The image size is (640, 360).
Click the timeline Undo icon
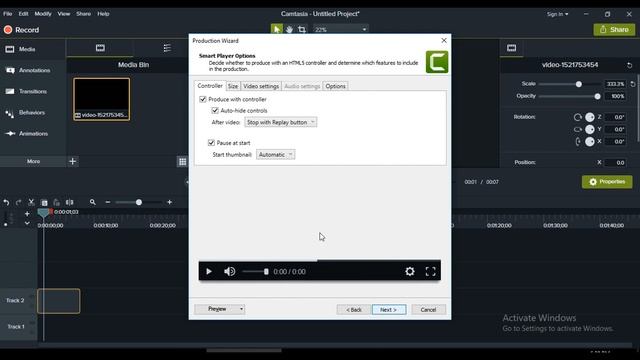(6, 202)
